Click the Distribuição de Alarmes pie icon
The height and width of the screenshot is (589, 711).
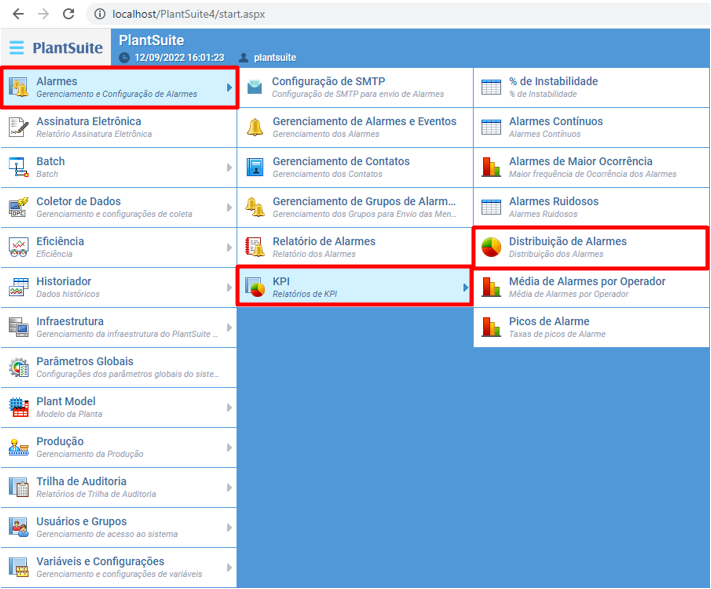click(x=491, y=247)
